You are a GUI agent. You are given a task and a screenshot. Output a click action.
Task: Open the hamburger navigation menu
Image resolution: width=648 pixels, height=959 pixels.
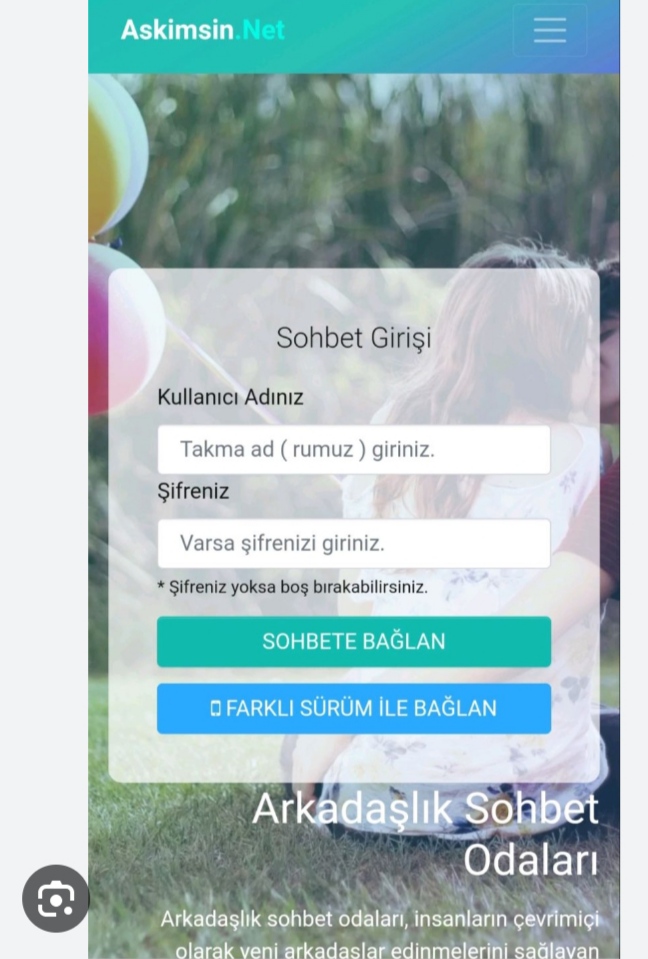click(x=550, y=30)
